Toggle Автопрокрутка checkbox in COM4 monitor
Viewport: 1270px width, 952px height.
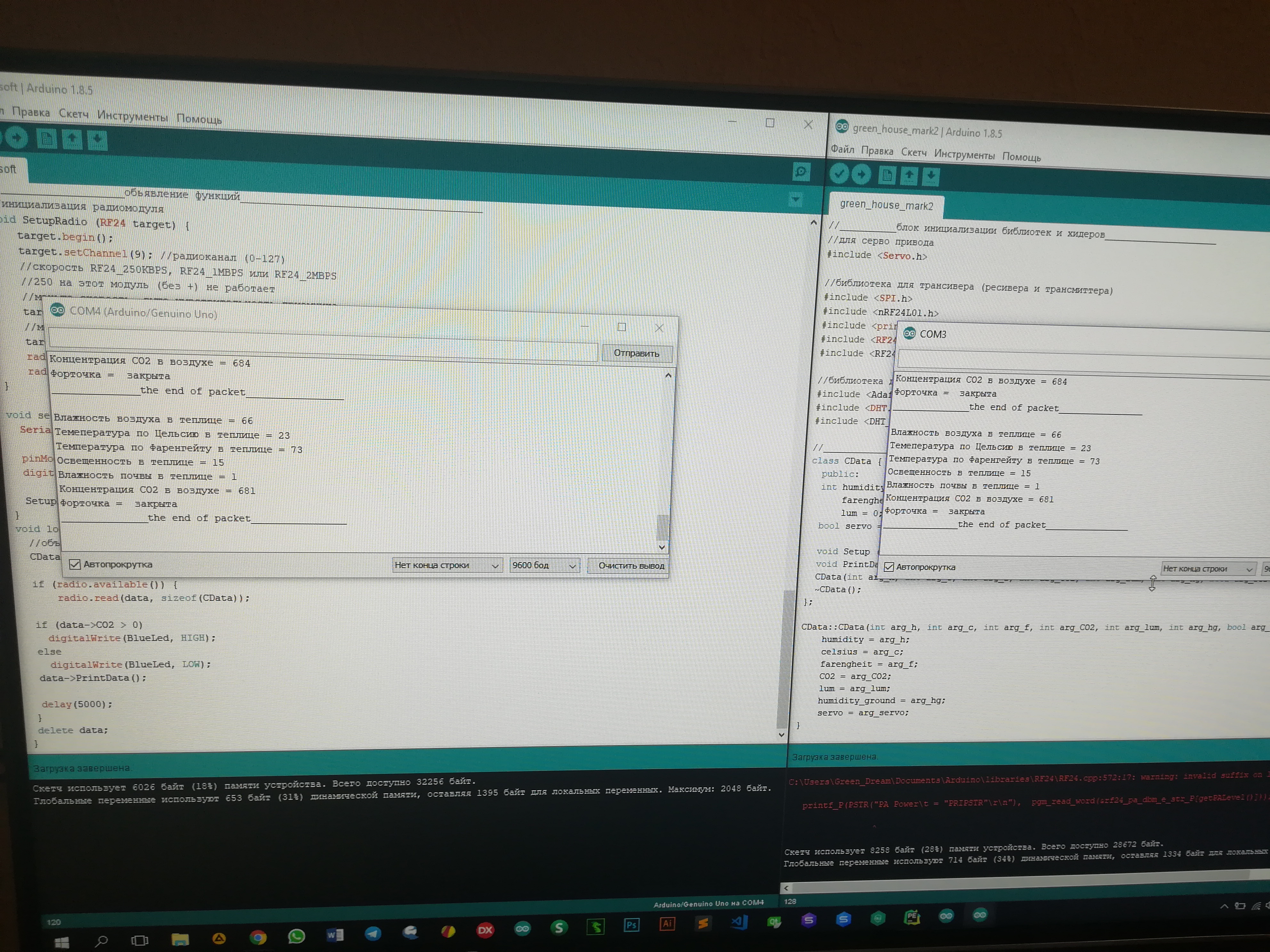point(75,564)
